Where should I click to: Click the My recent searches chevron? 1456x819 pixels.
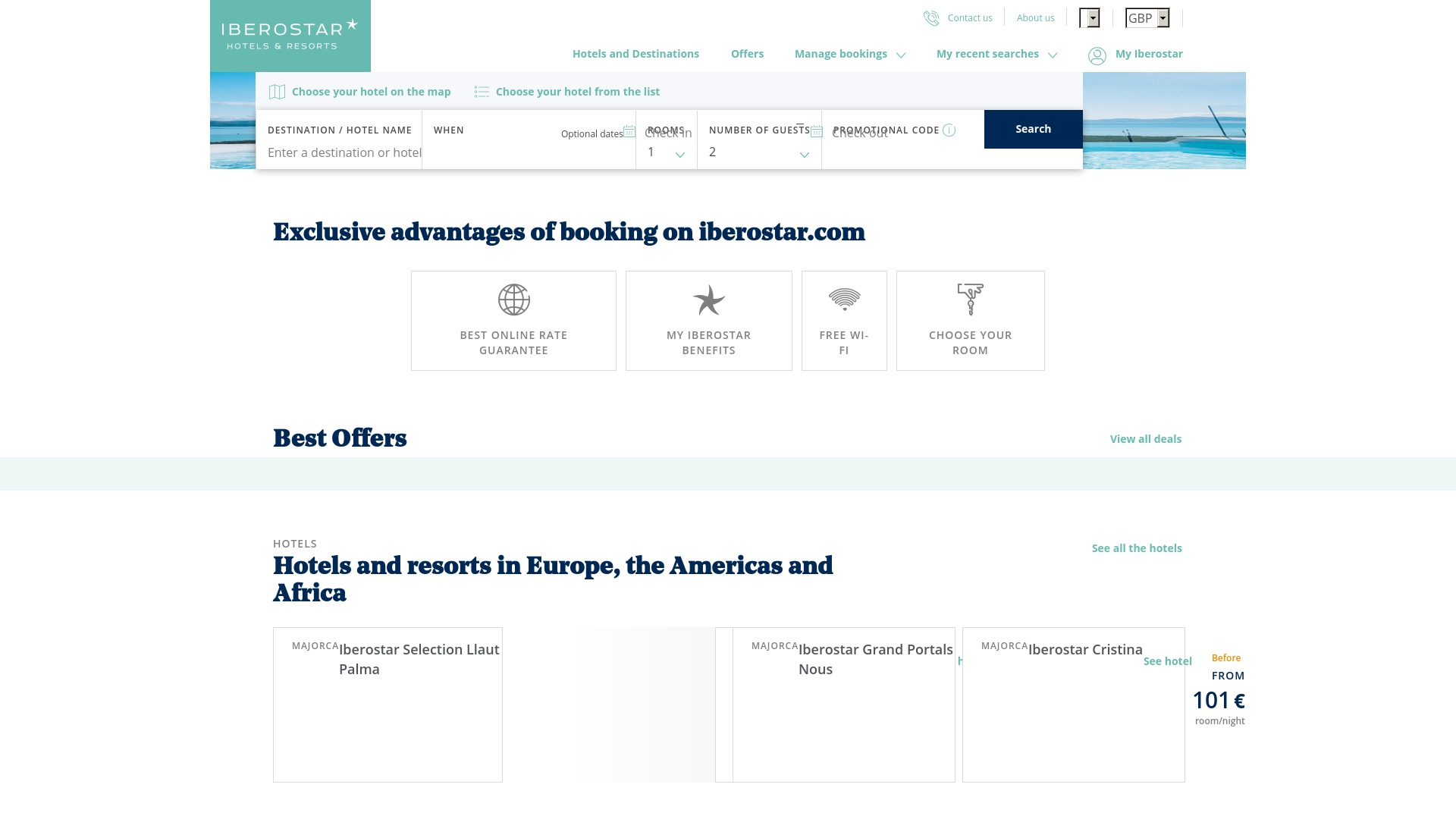point(1053,55)
